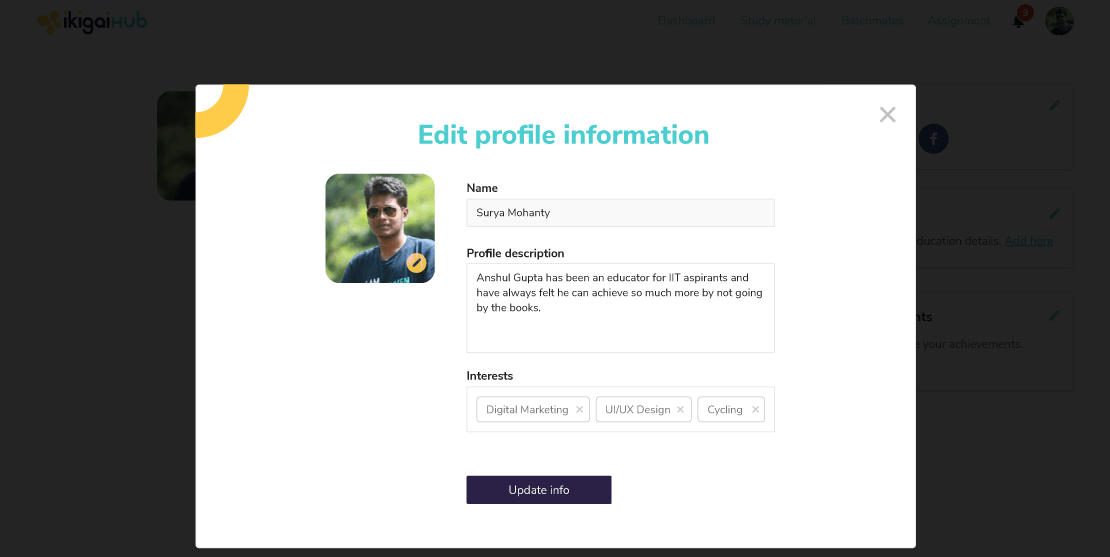Image resolution: width=1110 pixels, height=557 pixels.
Task: Click the Name input field
Action: pyautogui.click(x=620, y=213)
